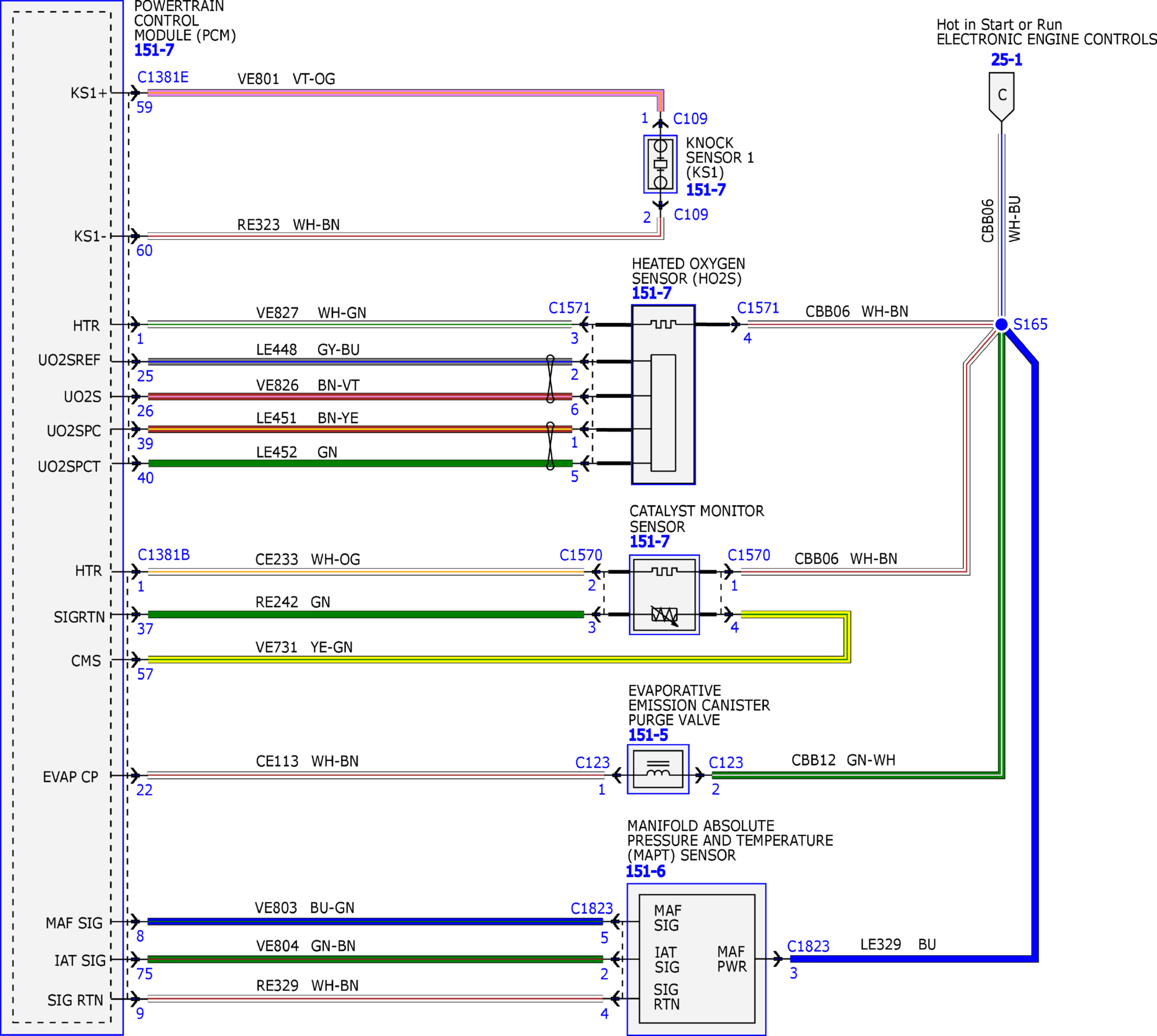Click the LE448 GY-BU wire label

[307, 350]
